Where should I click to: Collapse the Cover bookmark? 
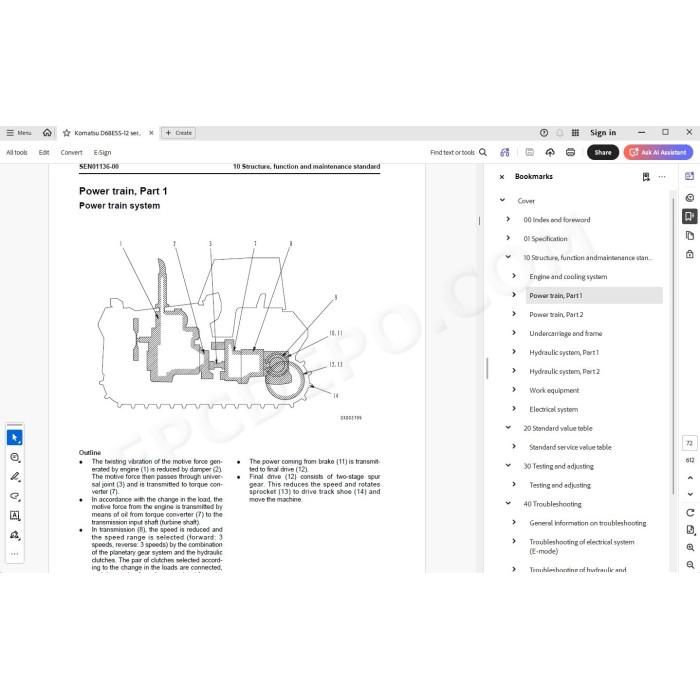(x=502, y=200)
